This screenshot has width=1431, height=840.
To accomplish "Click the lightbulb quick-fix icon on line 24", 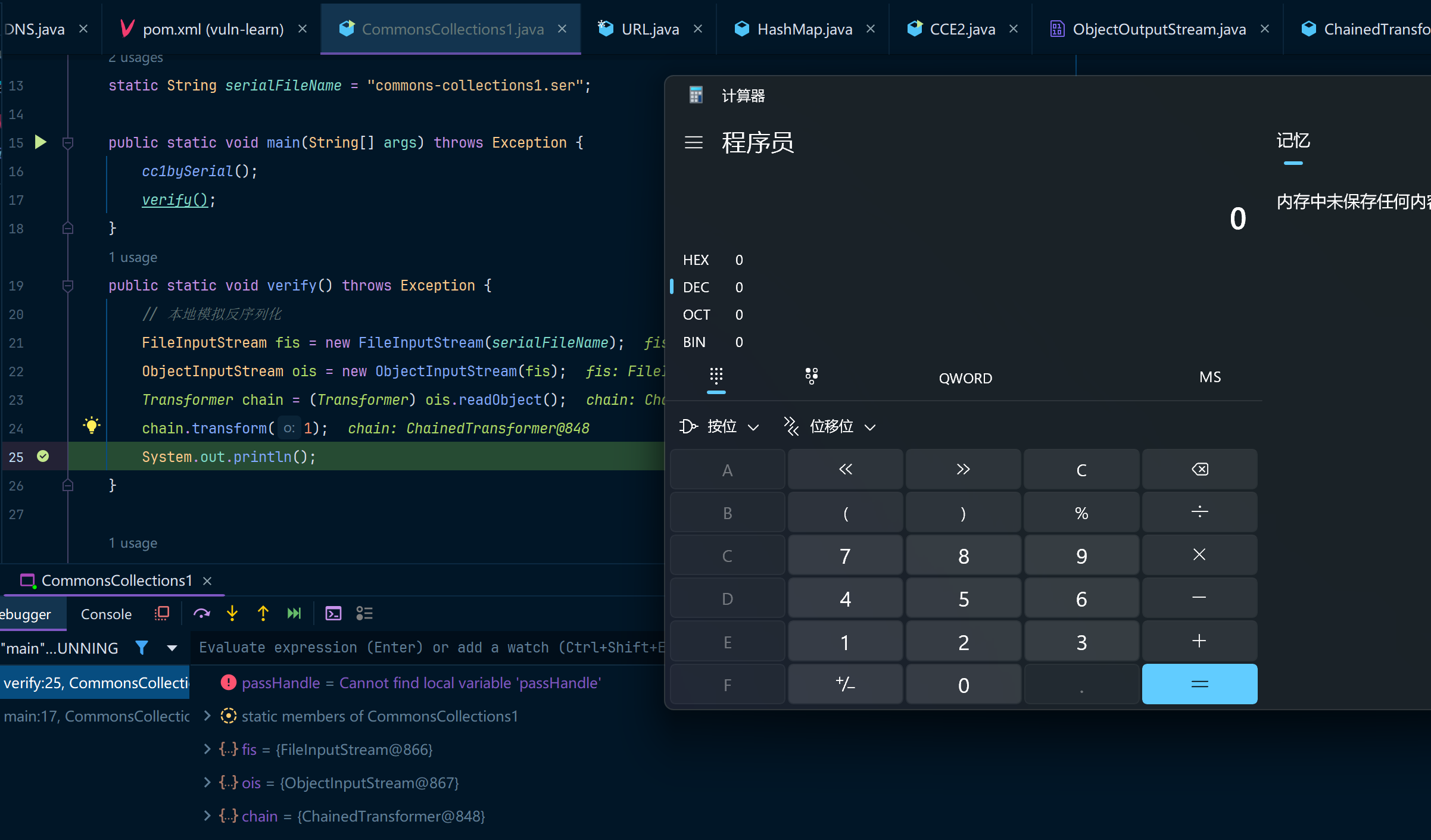I will [92, 425].
